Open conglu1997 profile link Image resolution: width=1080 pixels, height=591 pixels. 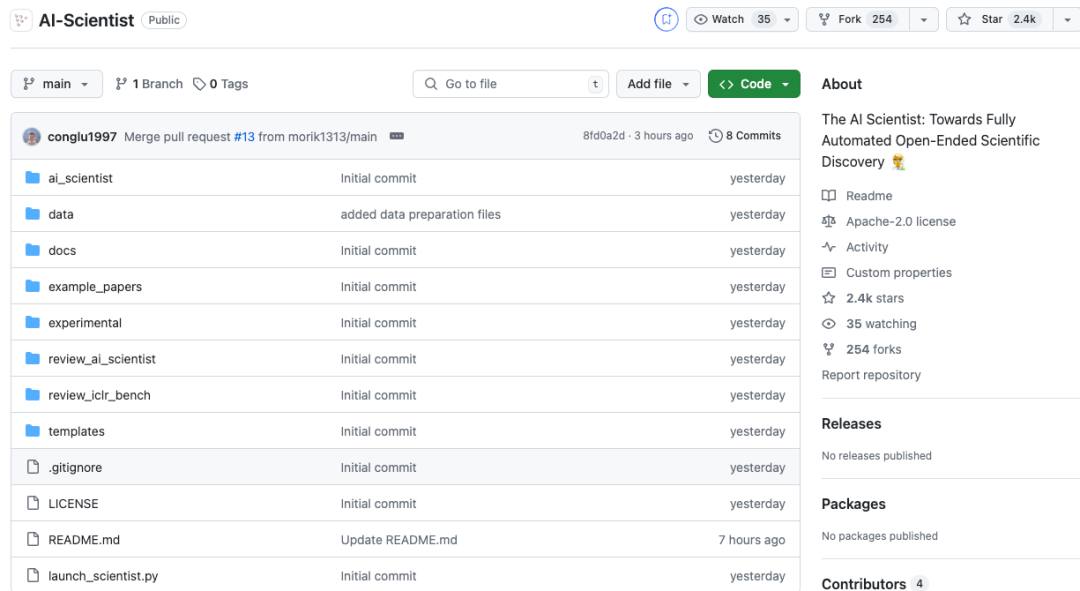point(82,136)
